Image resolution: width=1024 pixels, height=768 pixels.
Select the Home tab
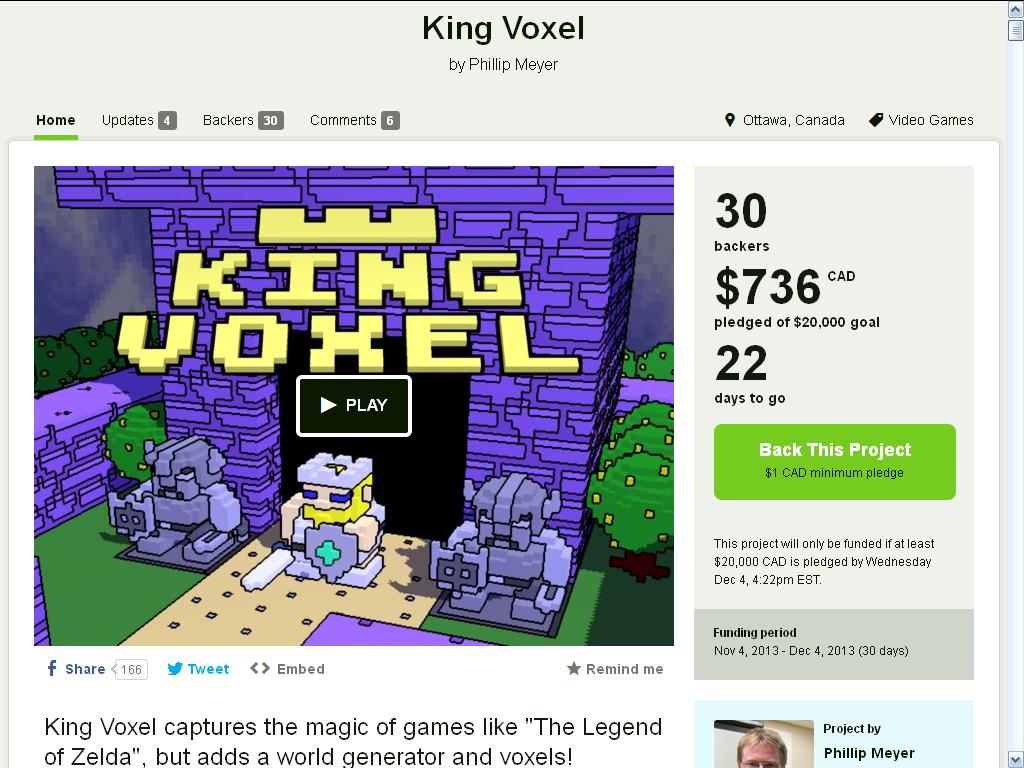56,120
